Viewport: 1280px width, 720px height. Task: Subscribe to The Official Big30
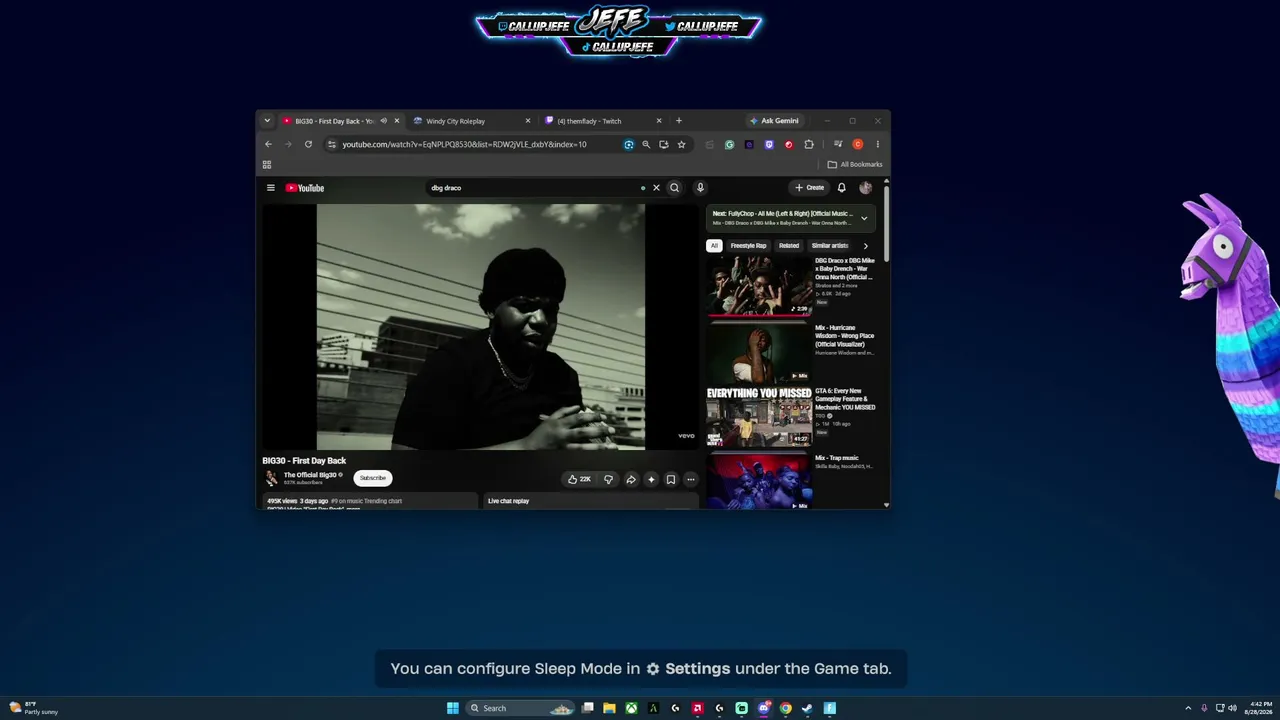coord(373,478)
